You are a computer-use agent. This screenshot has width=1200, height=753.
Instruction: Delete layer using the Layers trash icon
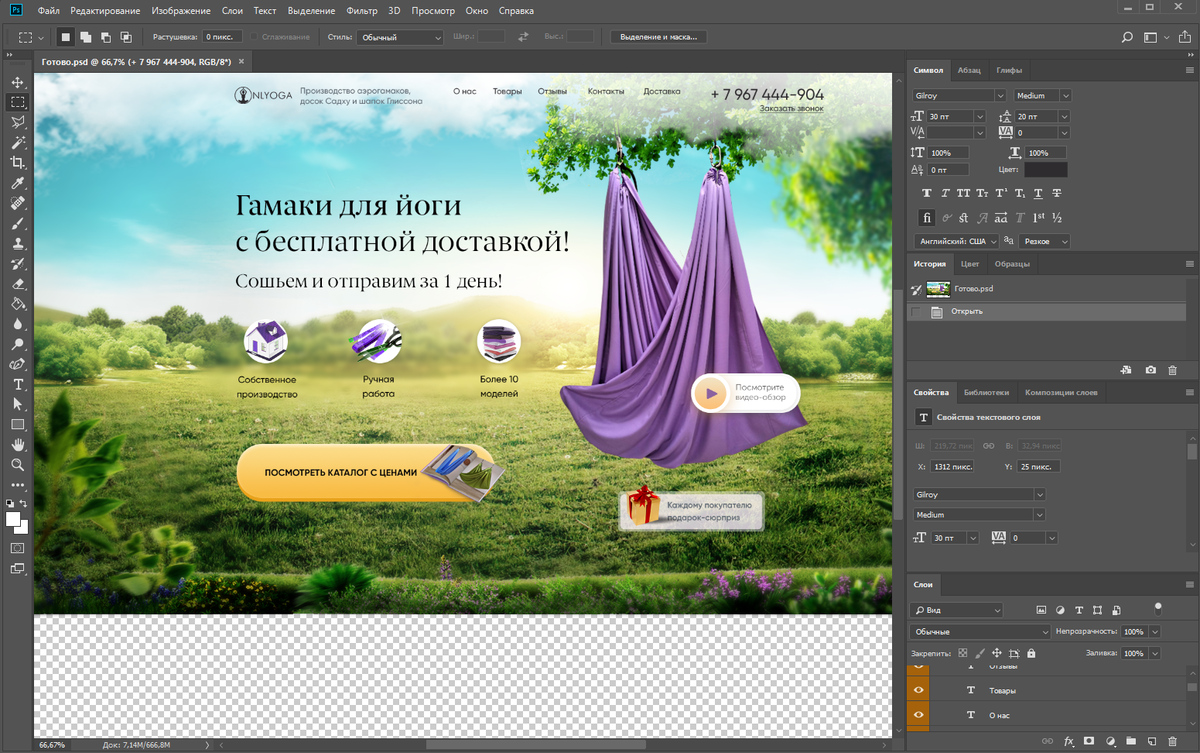(1173, 741)
